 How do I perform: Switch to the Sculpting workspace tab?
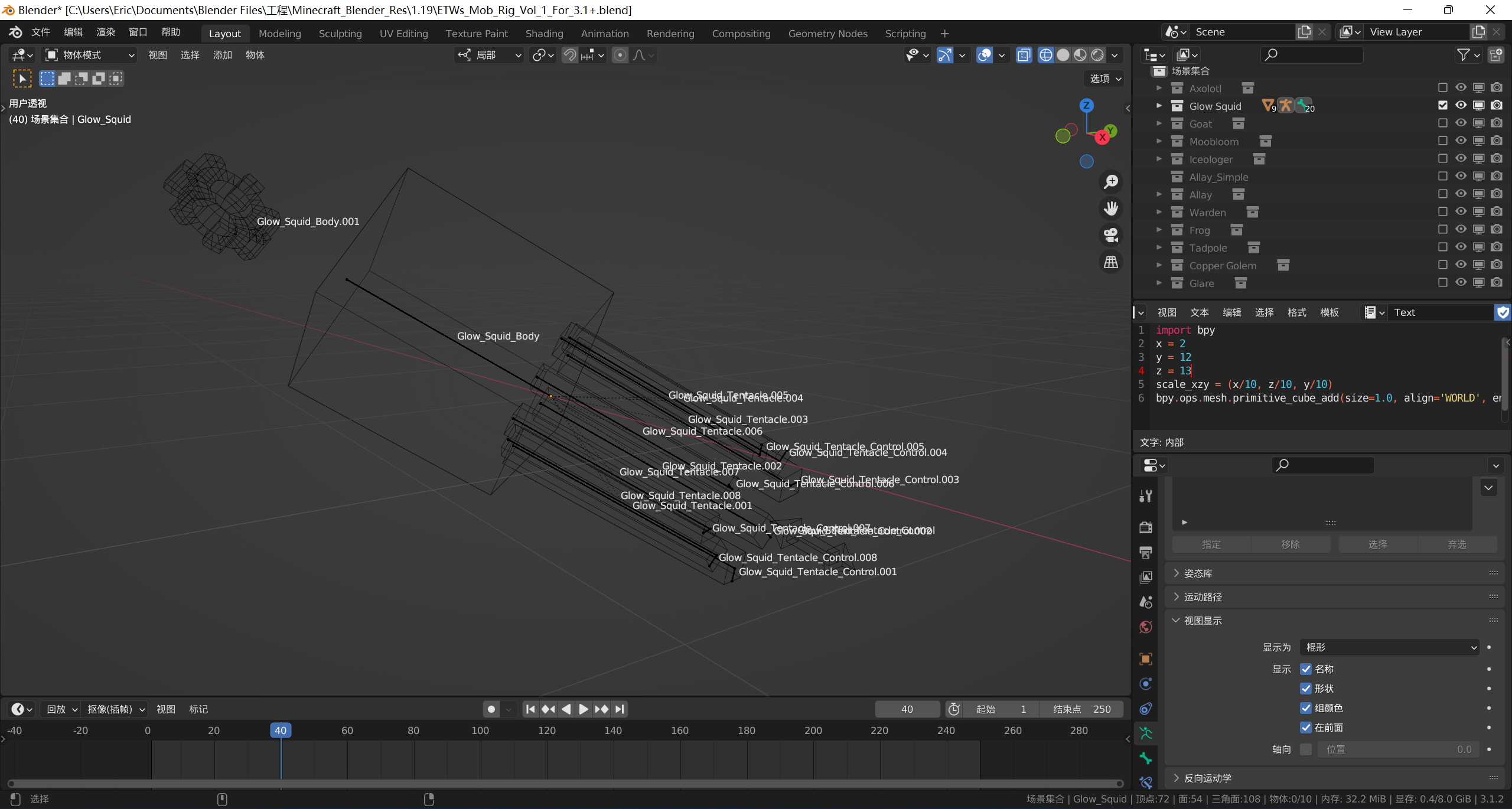pyautogui.click(x=340, y=34)
